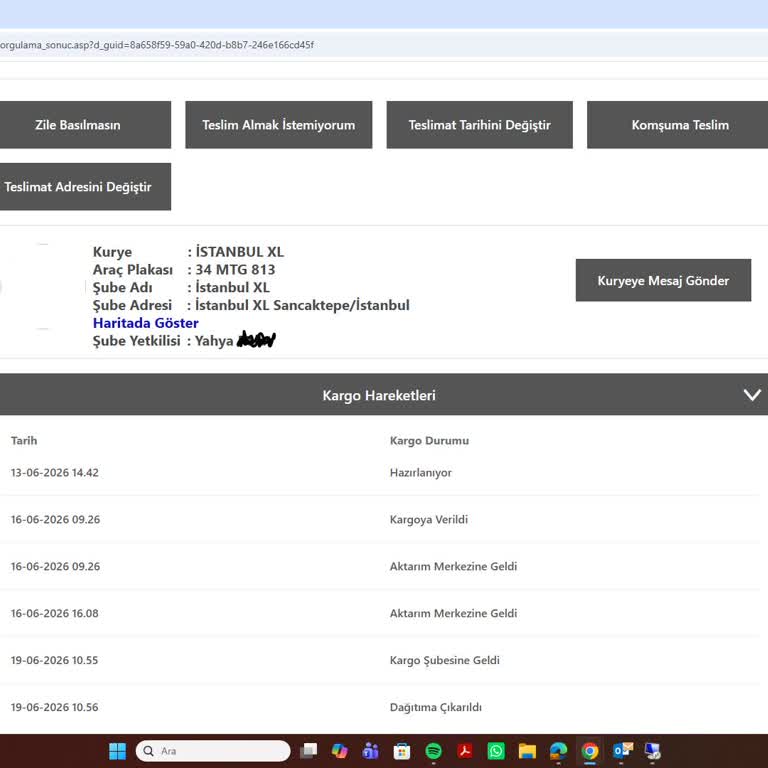Select the Hazırlanıyor status text
768x768 pixels.
pos(421,473)
